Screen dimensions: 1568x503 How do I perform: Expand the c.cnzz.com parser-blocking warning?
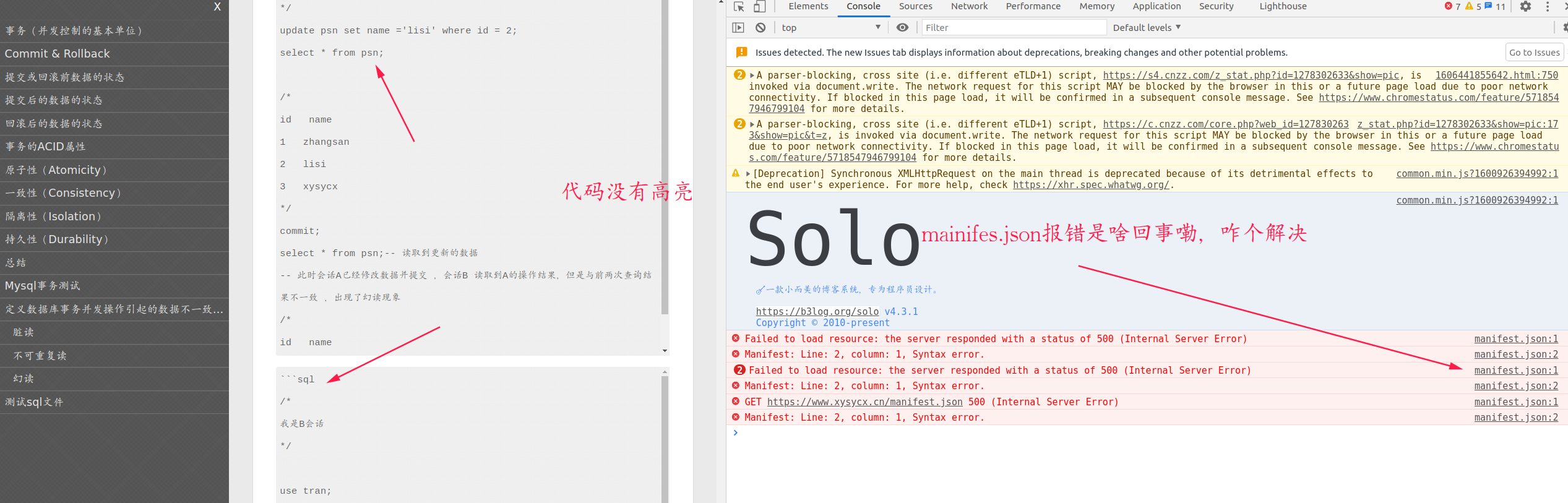pyautogui.click(x=752, y=124)
